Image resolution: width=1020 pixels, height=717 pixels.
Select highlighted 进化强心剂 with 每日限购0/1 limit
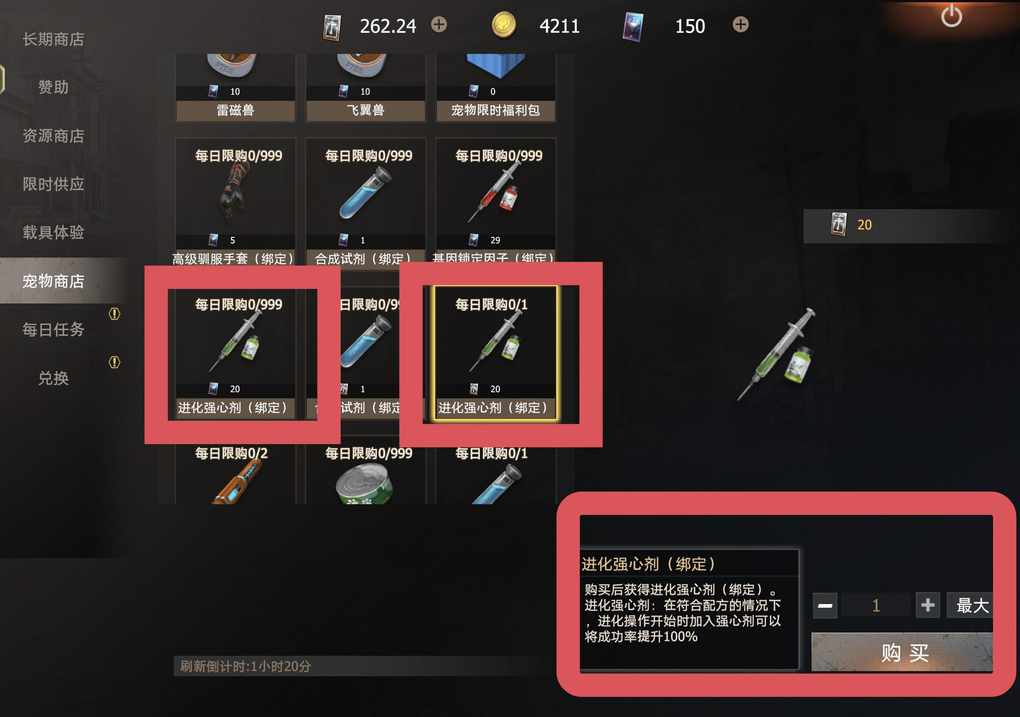click(496, 353)
